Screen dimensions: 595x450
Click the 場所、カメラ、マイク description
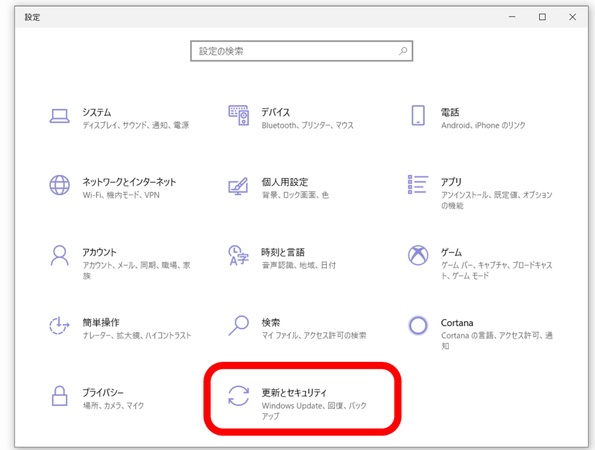[x=113, y=406]
